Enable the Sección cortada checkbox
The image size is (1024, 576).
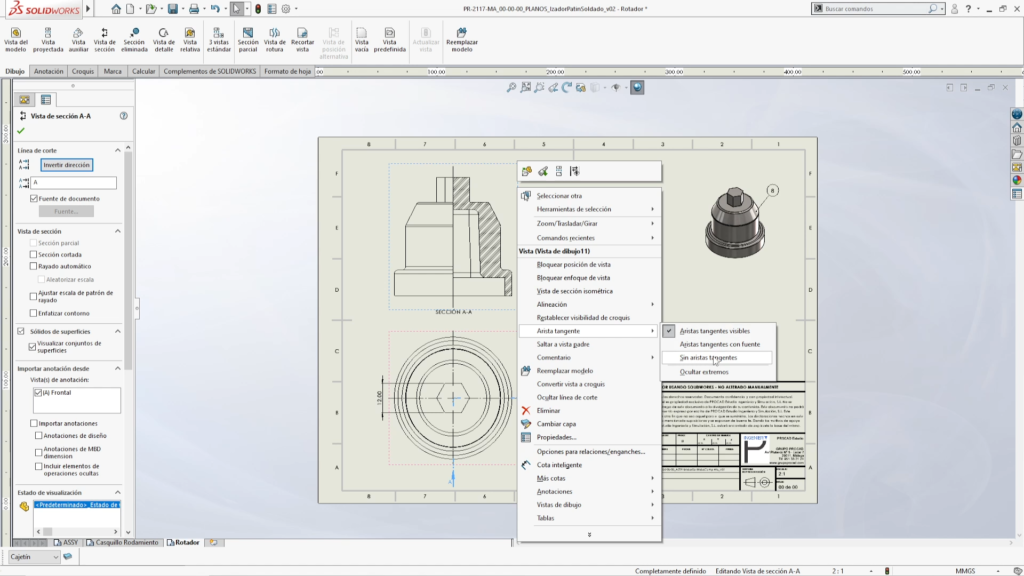point(33,255)
